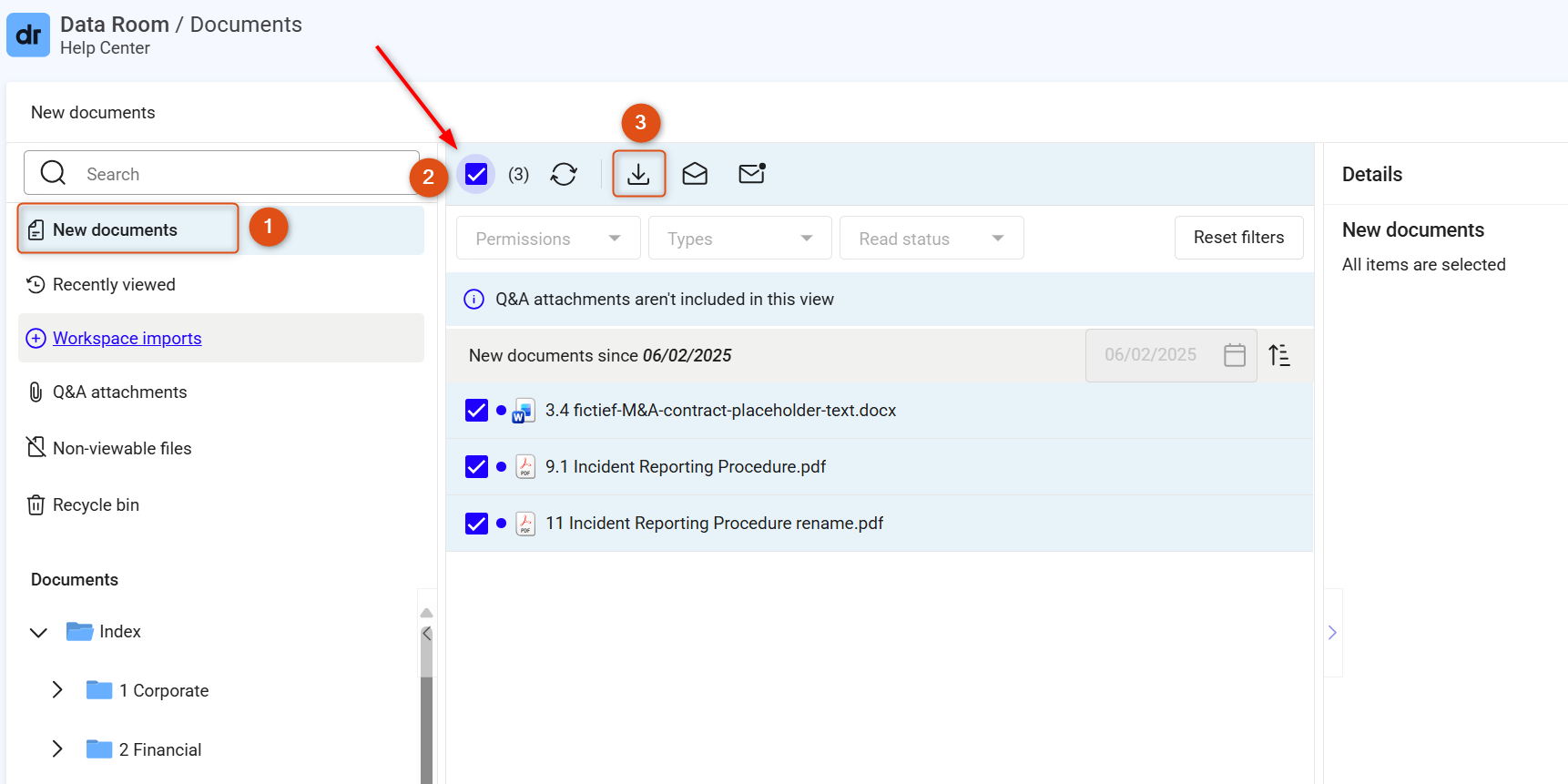Viewport: 1568px width, 784px height.
Task: Collapse the Index folder chevron
Action: [x=38, y=632]
